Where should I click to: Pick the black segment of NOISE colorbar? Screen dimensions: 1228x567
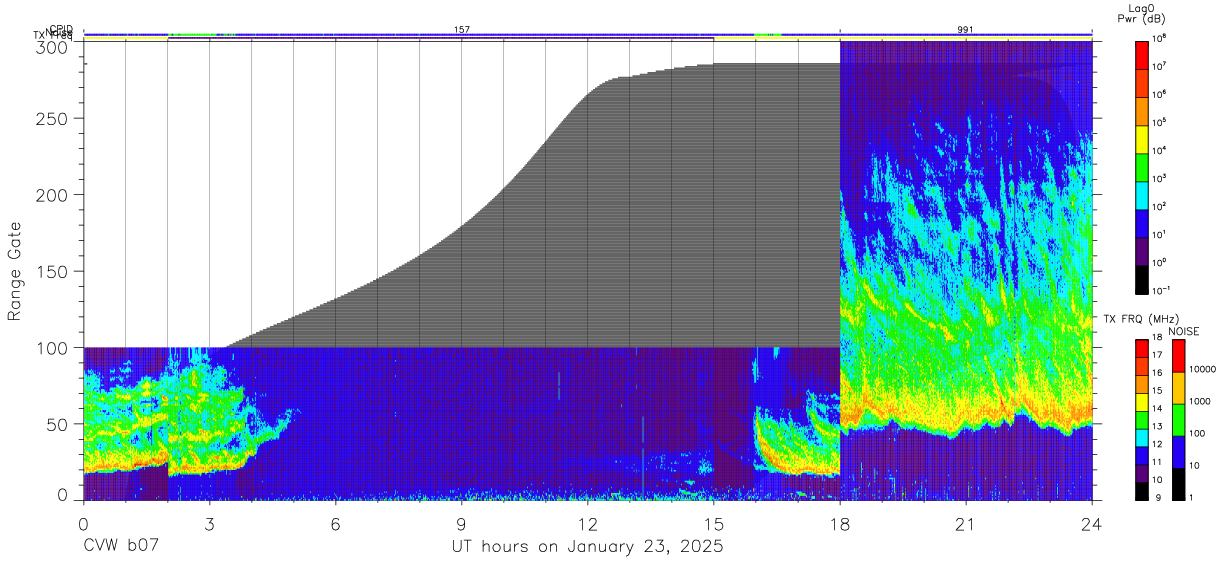click(x=1178, y=484)
